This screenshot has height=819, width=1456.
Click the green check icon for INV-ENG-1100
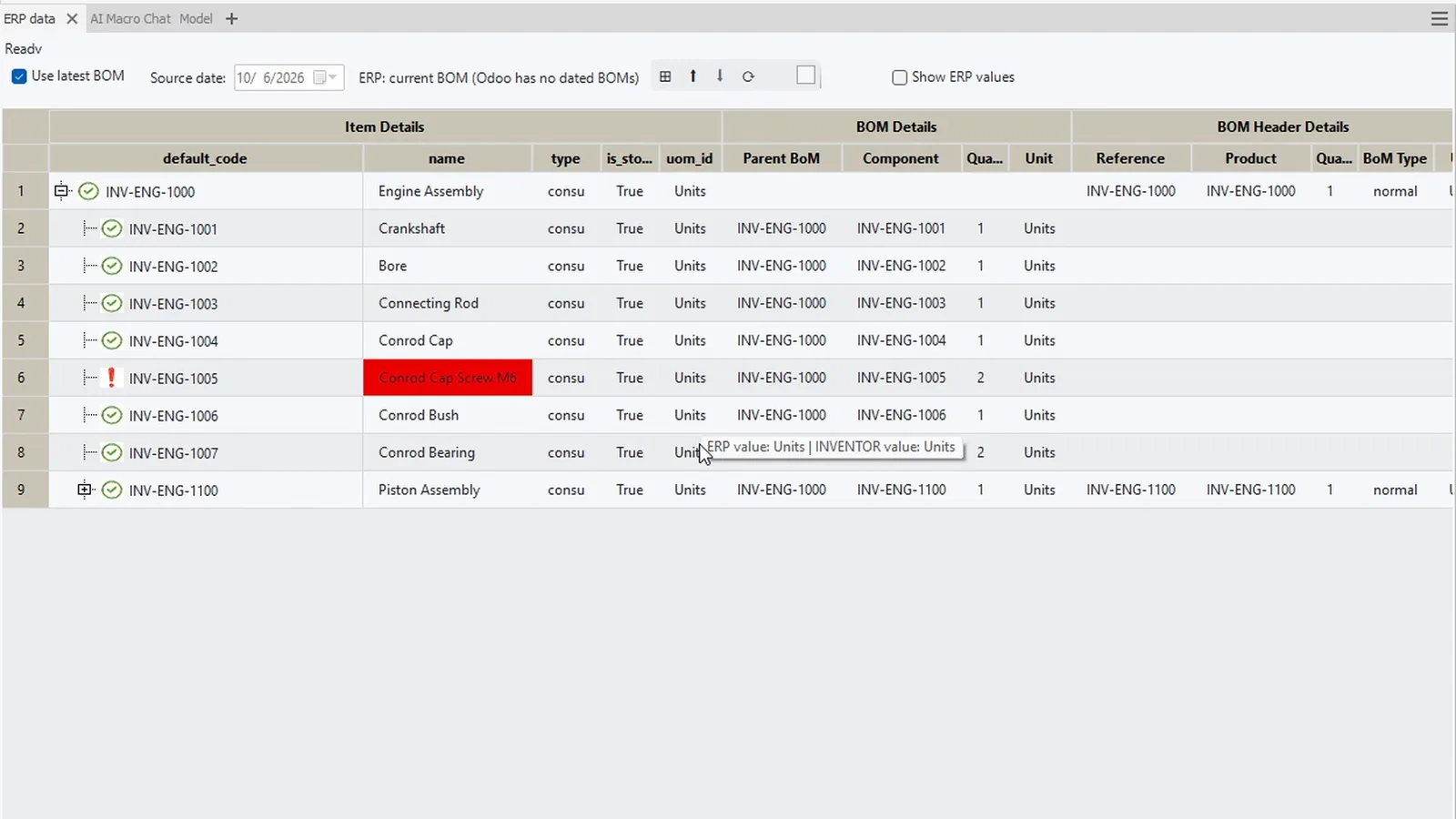click(112, 490)
